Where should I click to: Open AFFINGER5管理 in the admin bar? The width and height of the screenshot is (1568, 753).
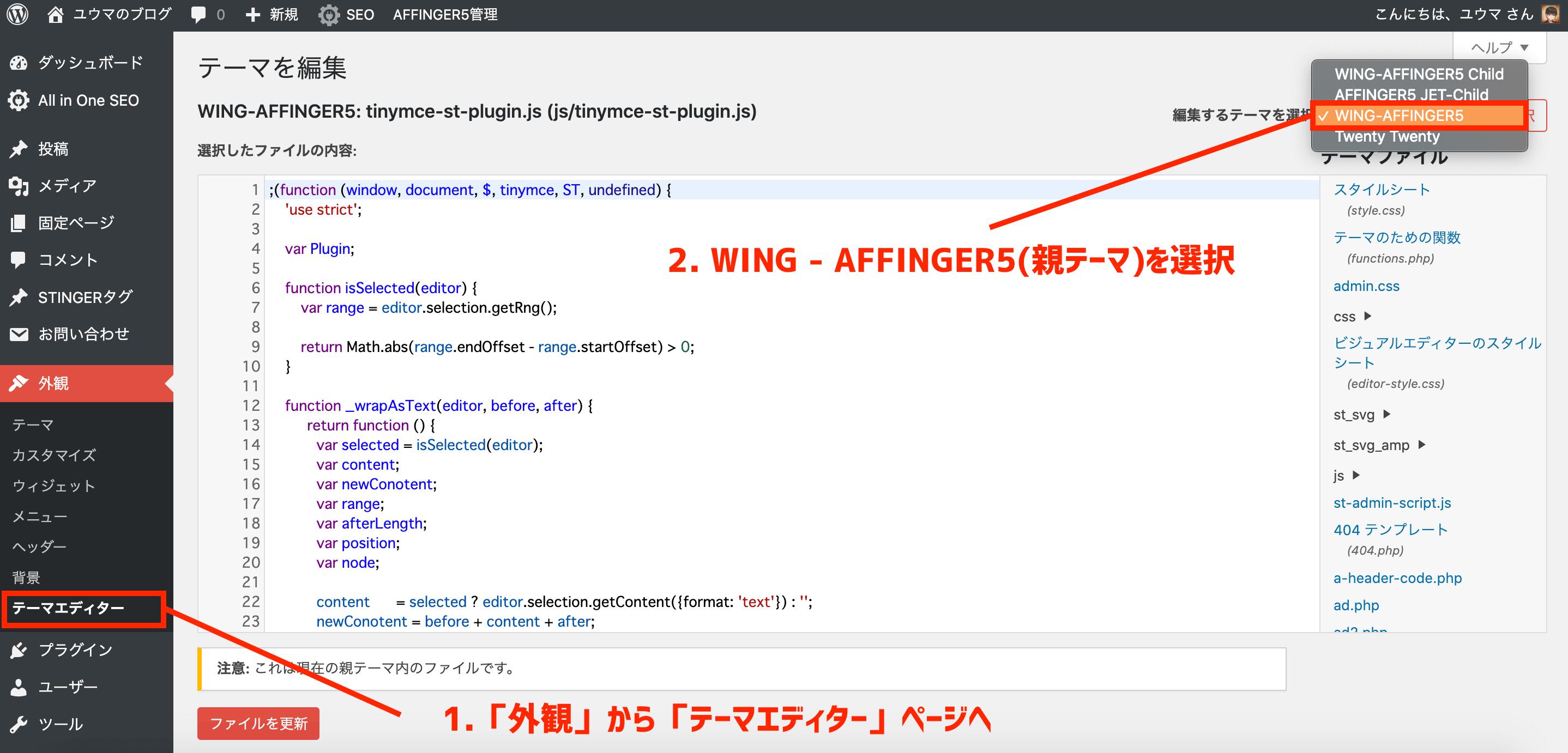click(445, 15)
